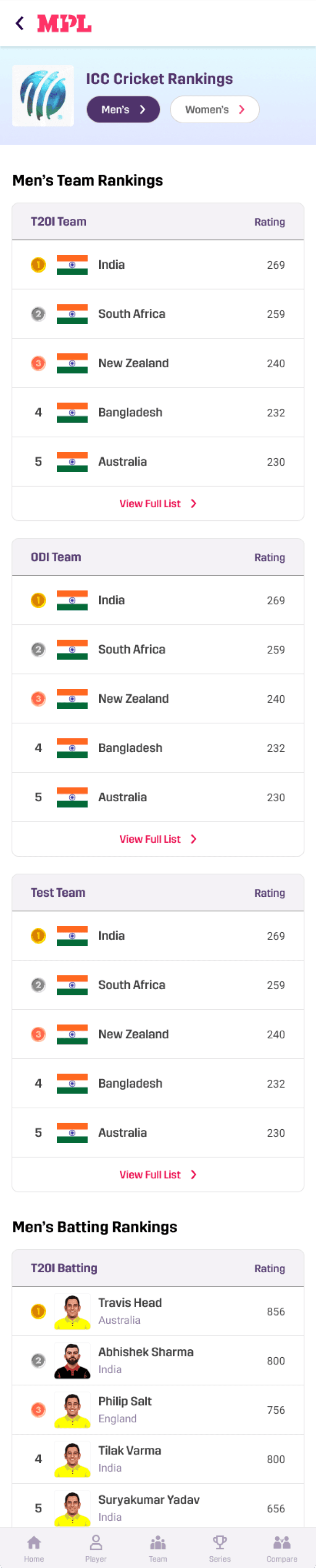Screen dimensions: 316x1568
Task: Click the ICC logo thumbnail
Action: (x=43, y=95)
